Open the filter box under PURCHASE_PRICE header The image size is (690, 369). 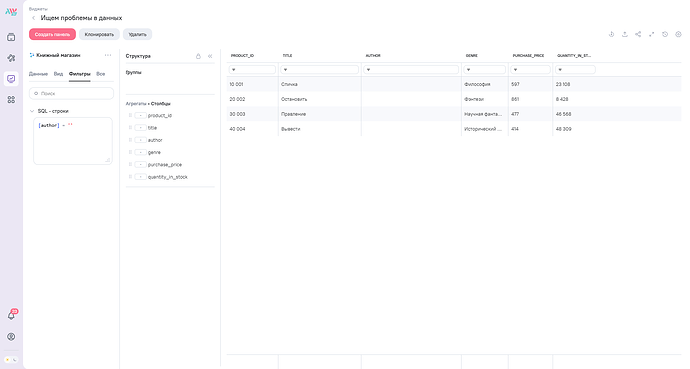530,69
